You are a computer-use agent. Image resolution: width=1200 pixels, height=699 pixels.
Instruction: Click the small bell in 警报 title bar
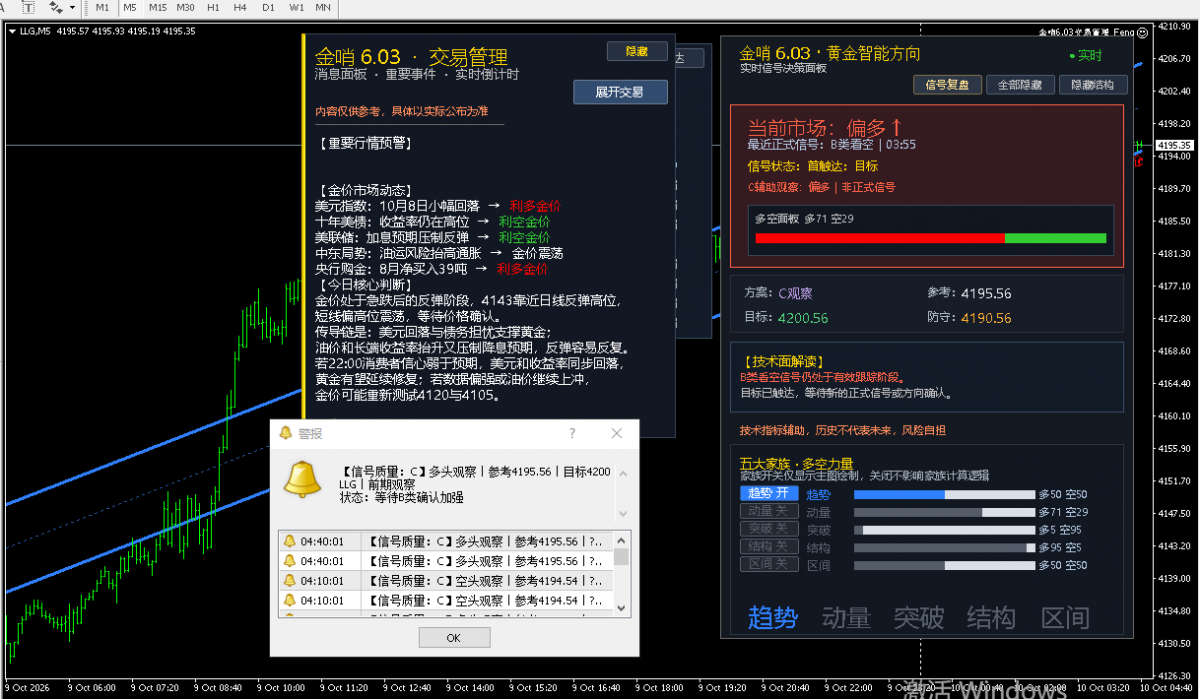click(x=285, y=433)
